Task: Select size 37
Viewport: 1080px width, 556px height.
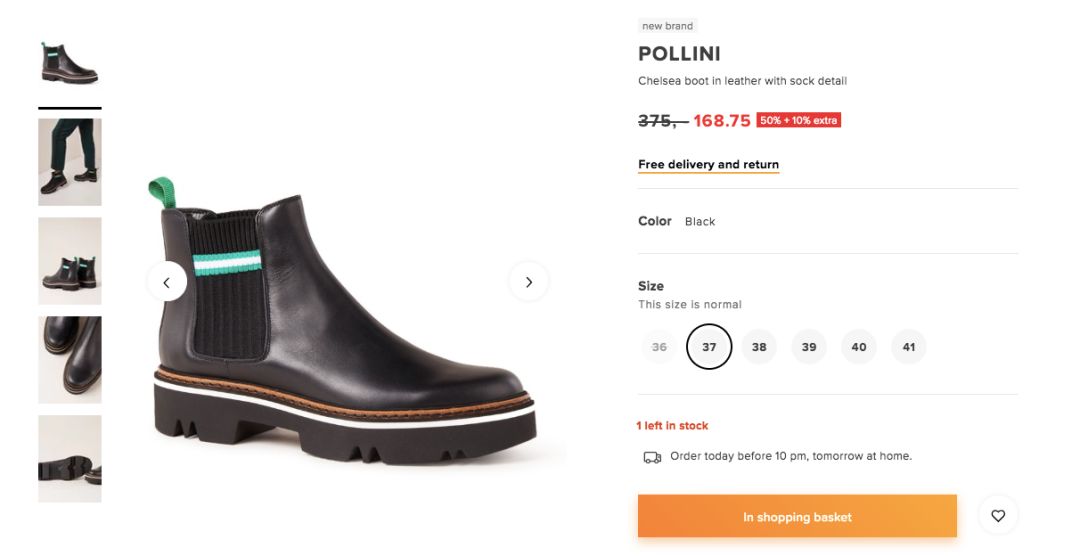Action: (x=709, y=347)
